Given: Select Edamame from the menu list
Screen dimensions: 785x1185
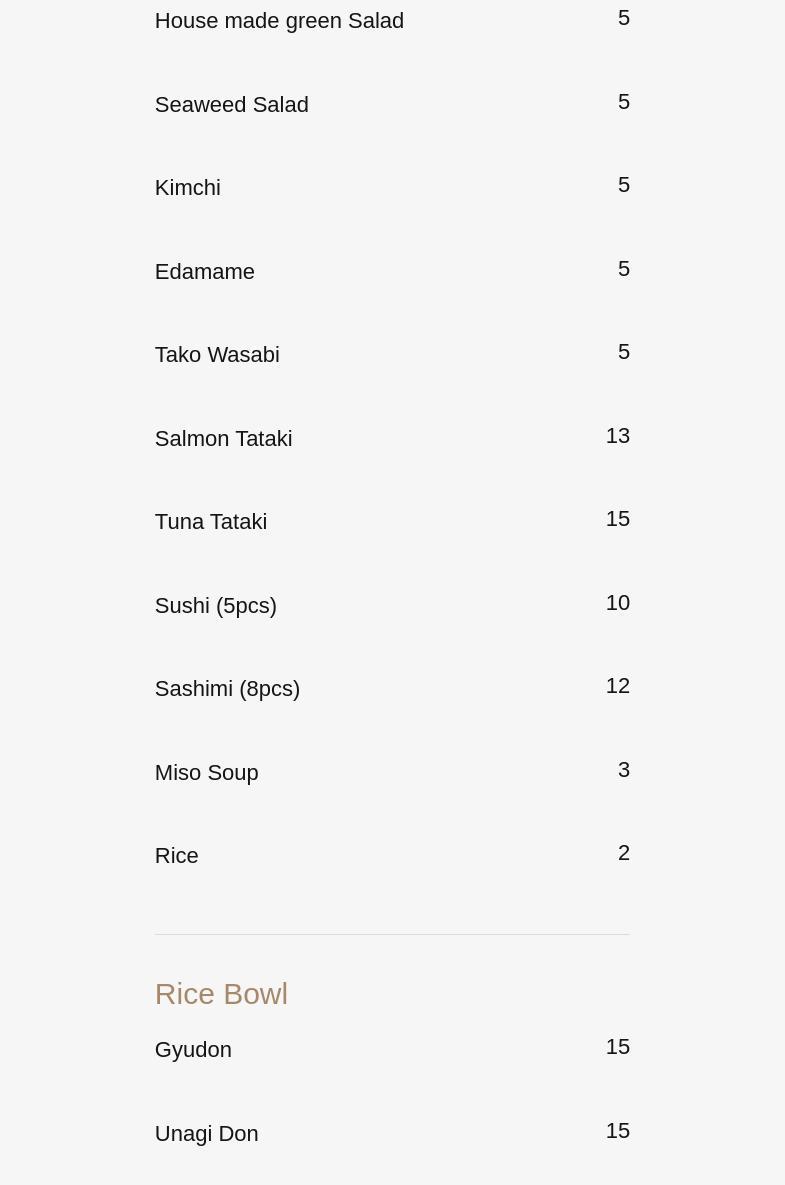Looking at the screenshot, I should click(204, 272).
